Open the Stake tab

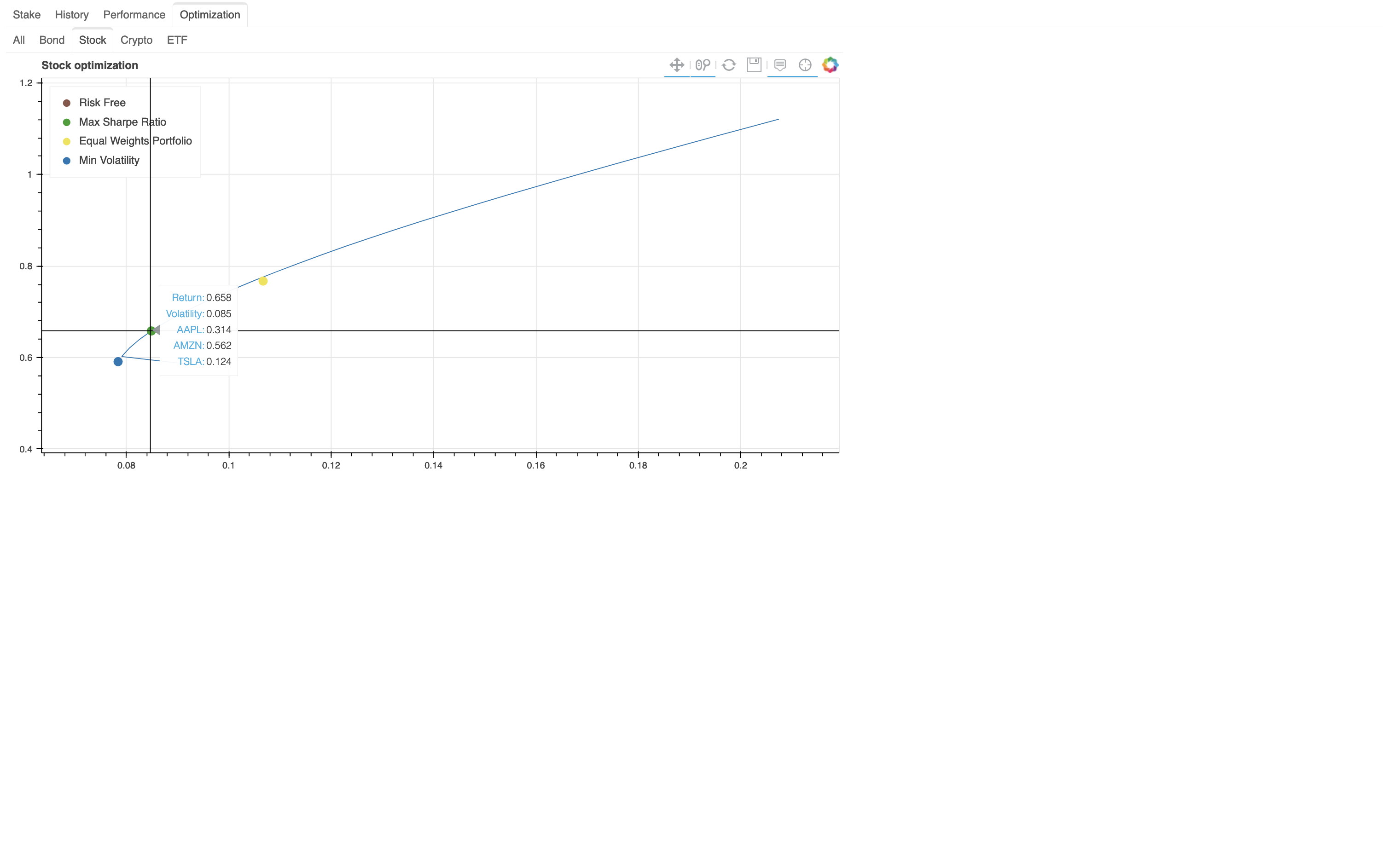[26, 15]
